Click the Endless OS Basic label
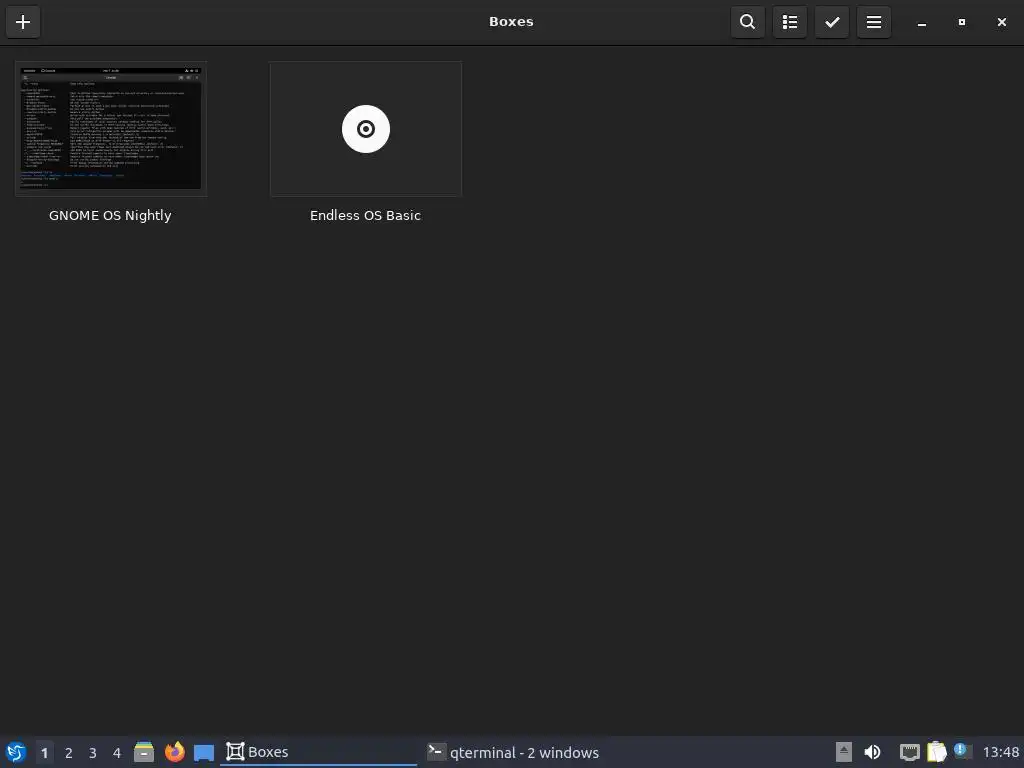Image resolution: width=1024 pixels, height=768 pixels. pos(365,216)
